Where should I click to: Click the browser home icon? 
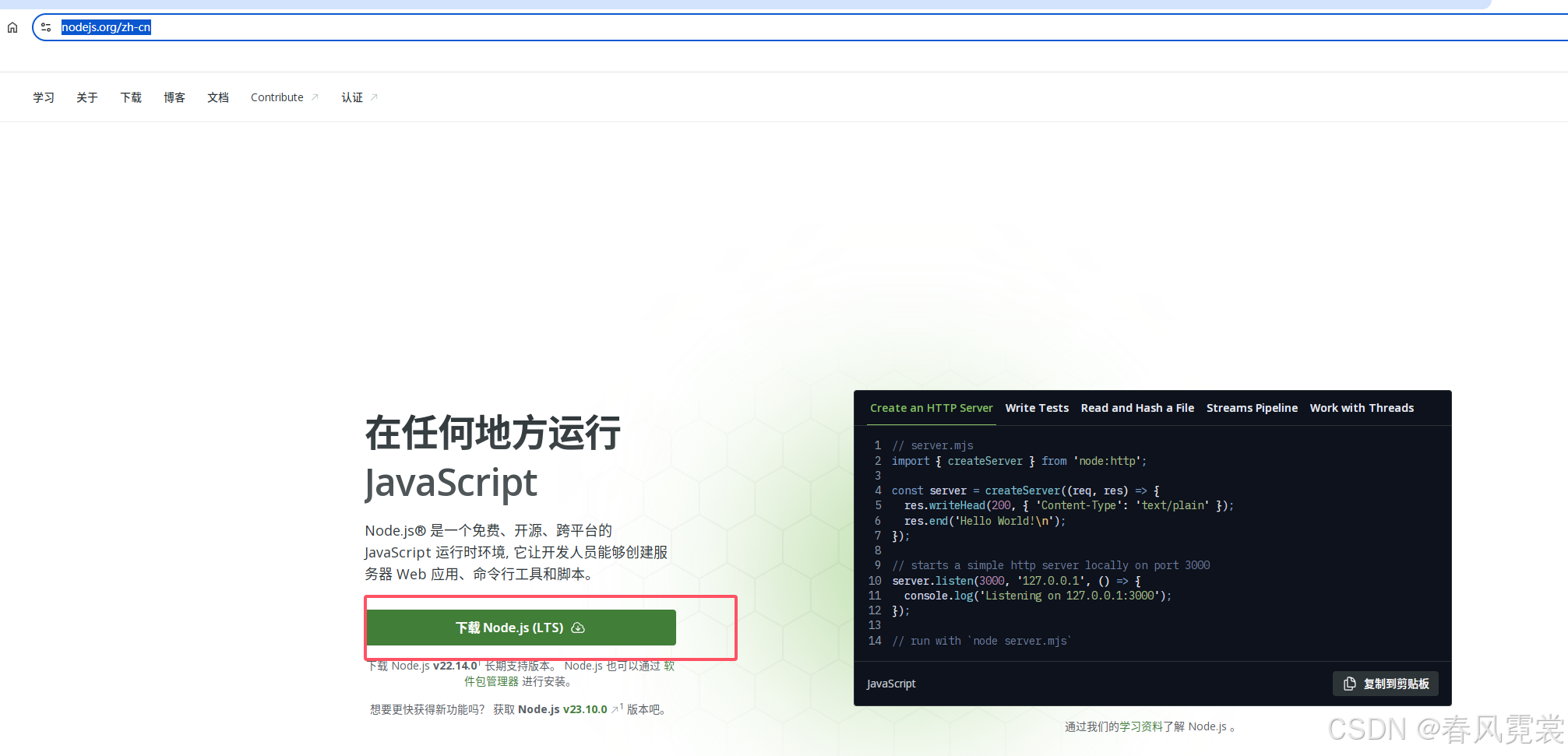(12, 27)
